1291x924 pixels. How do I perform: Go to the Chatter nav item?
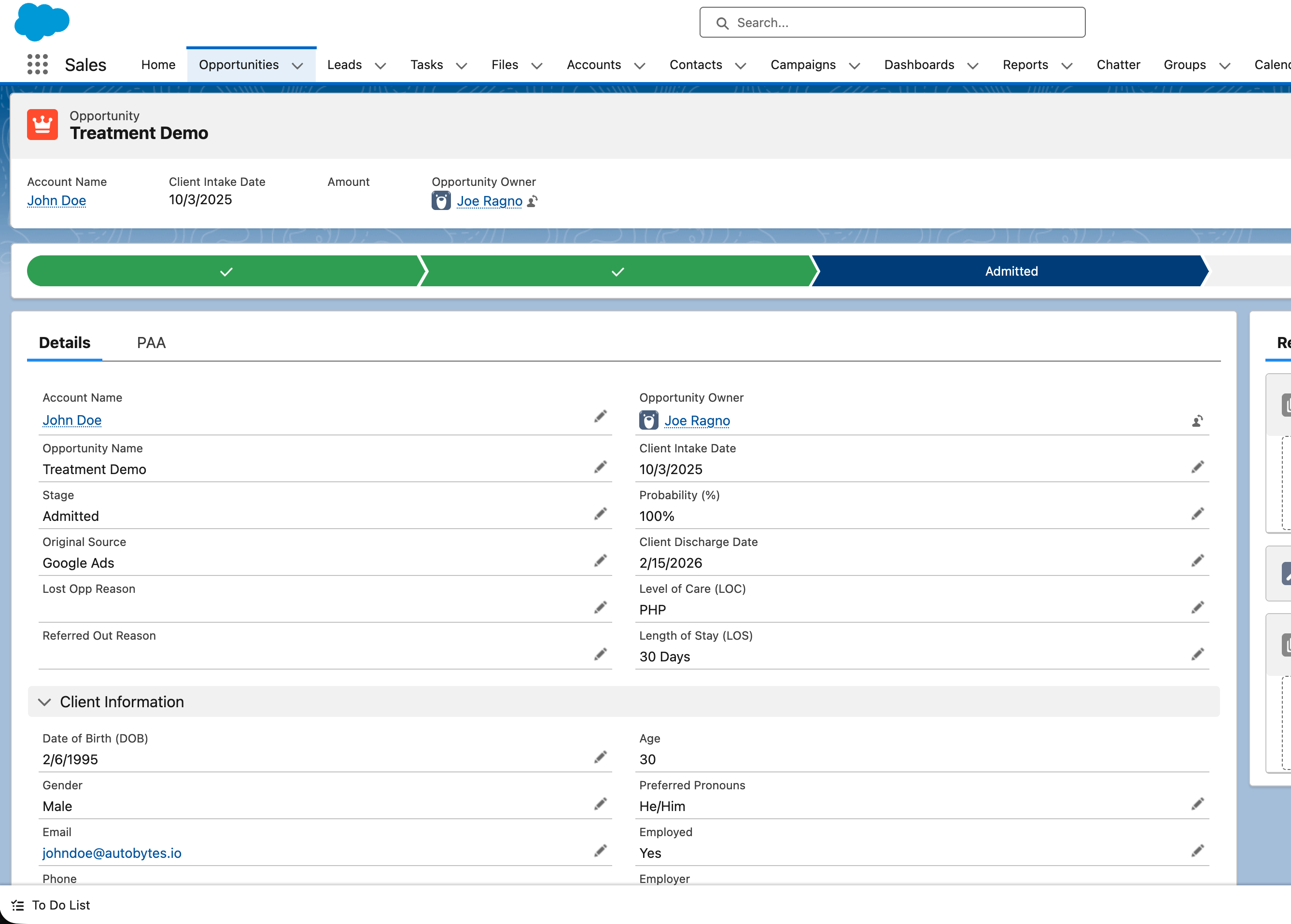tap(1118, 65)
